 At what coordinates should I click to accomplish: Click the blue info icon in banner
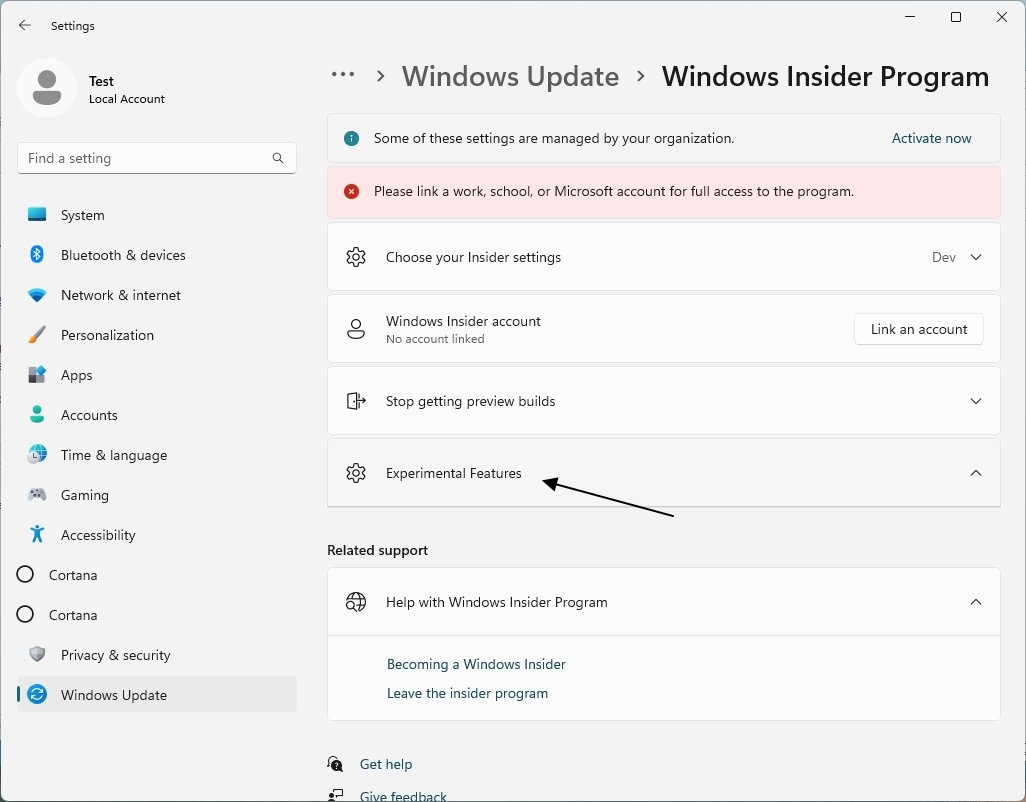(351, 139)
